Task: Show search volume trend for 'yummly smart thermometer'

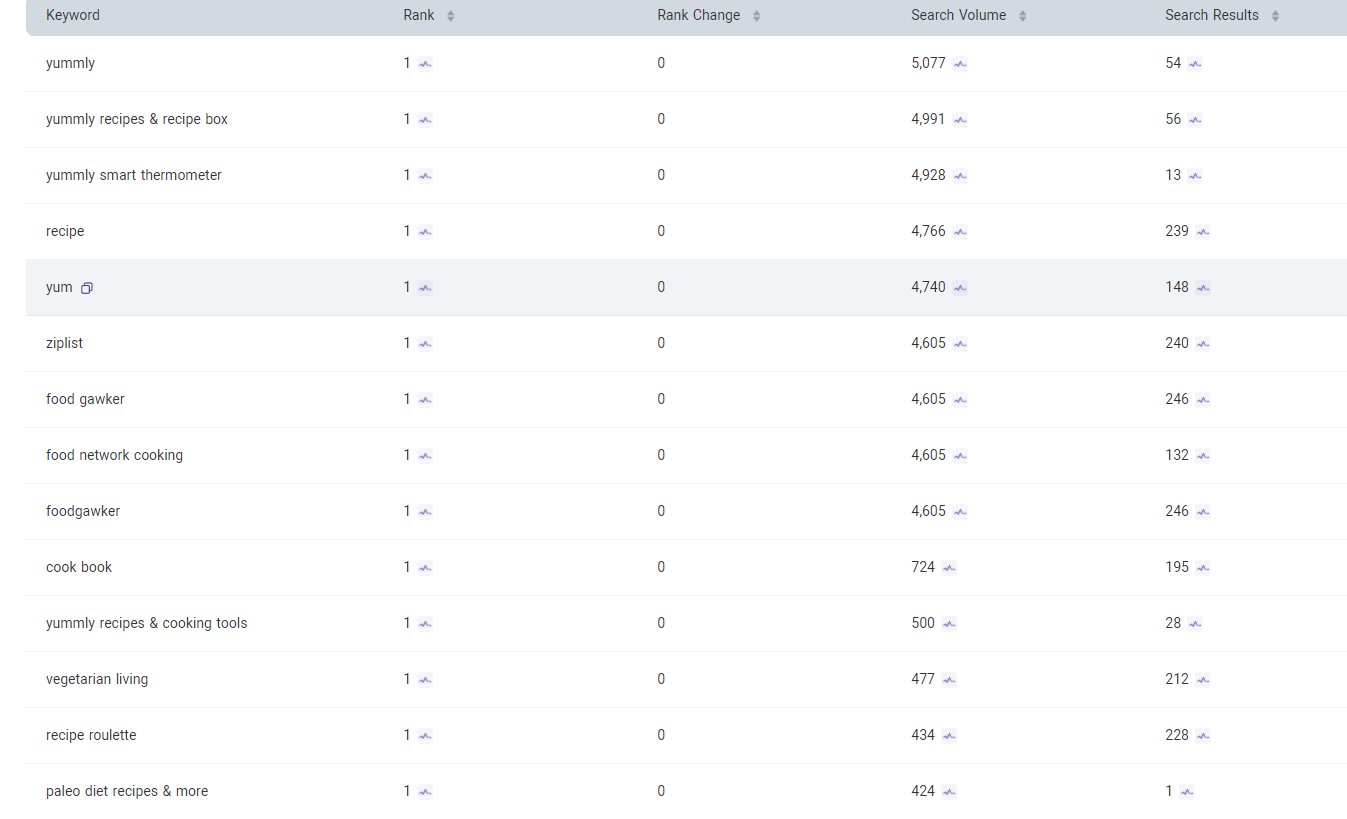Action: coord(960,176)
